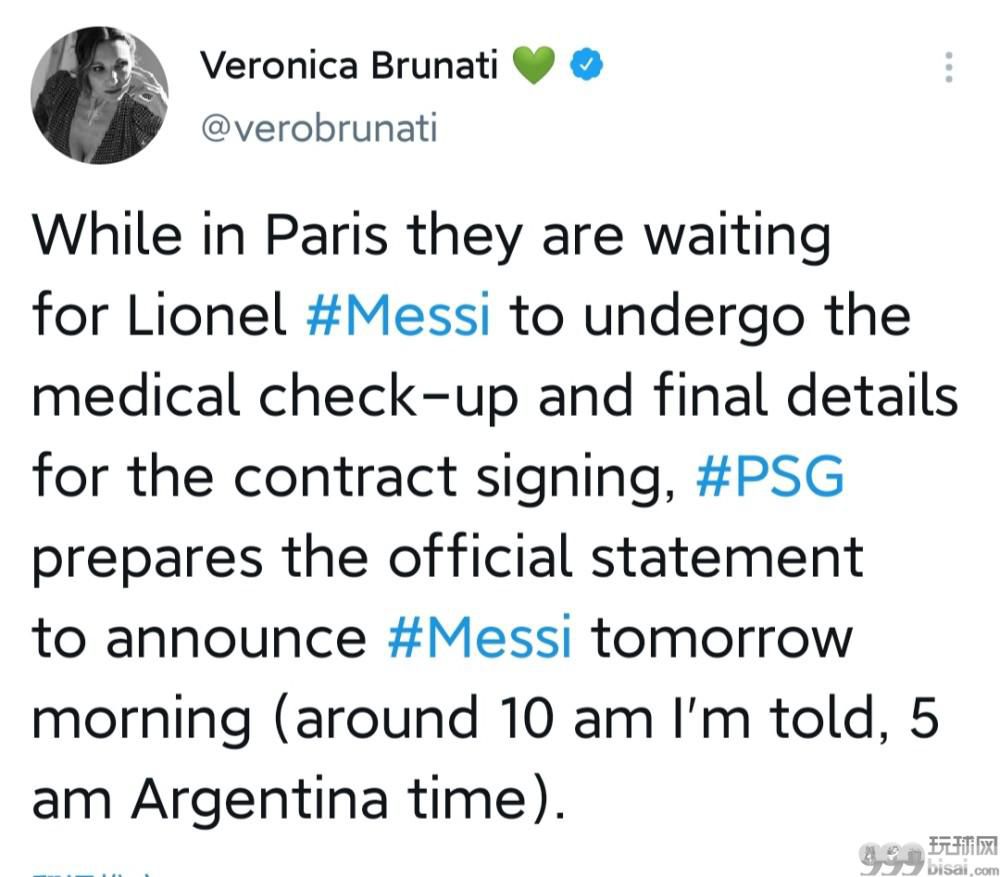The height and width of the screenshot is (877, 1000).
Task: Click the prepares the official statement line
Action: point(448,558)
